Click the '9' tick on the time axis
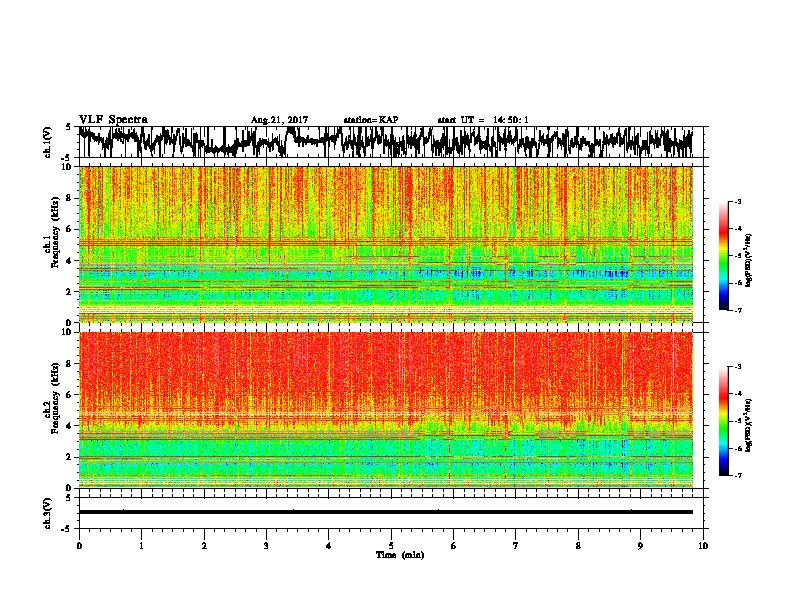The width and height of the screenshot is (792, 612). (x=640, y=546)
